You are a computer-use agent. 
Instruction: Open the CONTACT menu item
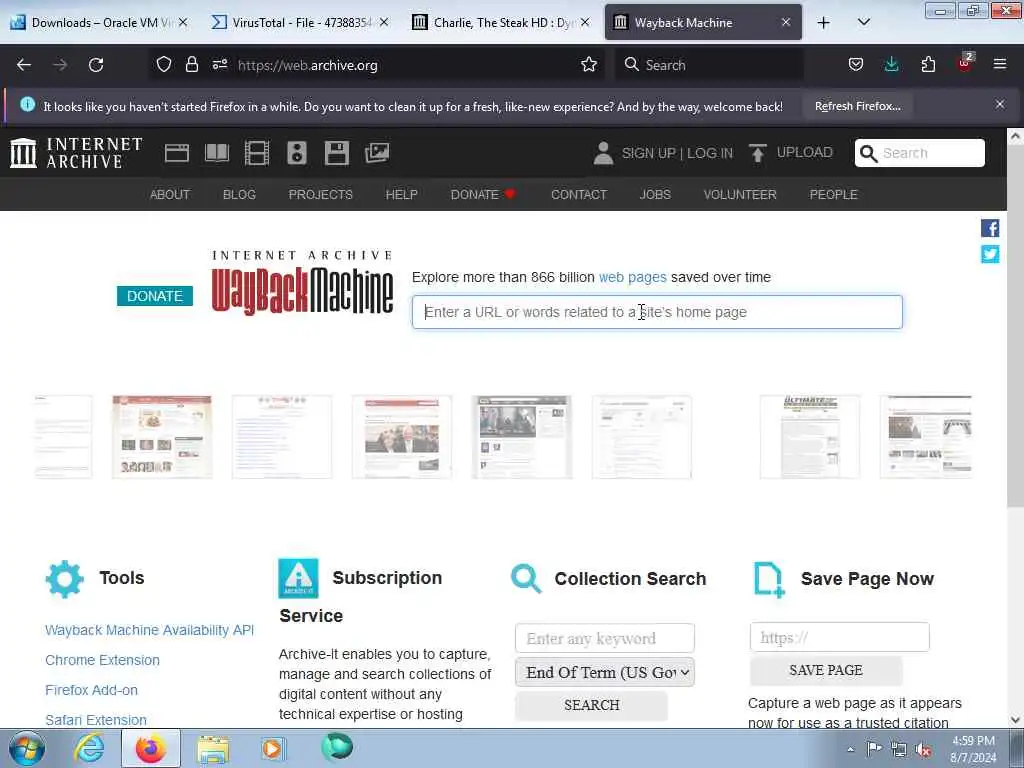579,195
